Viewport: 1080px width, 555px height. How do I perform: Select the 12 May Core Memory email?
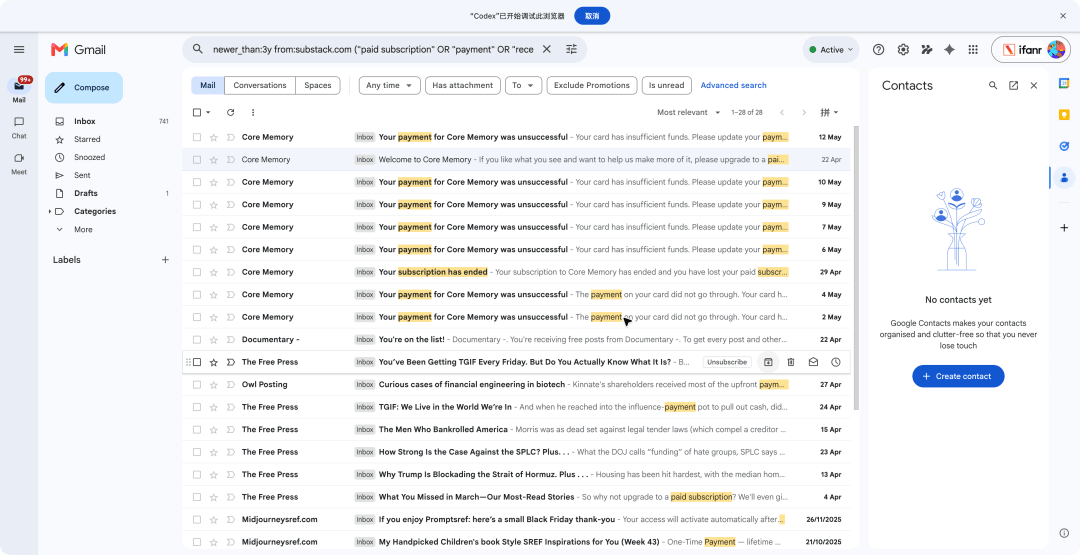click(x=197, y=137)
